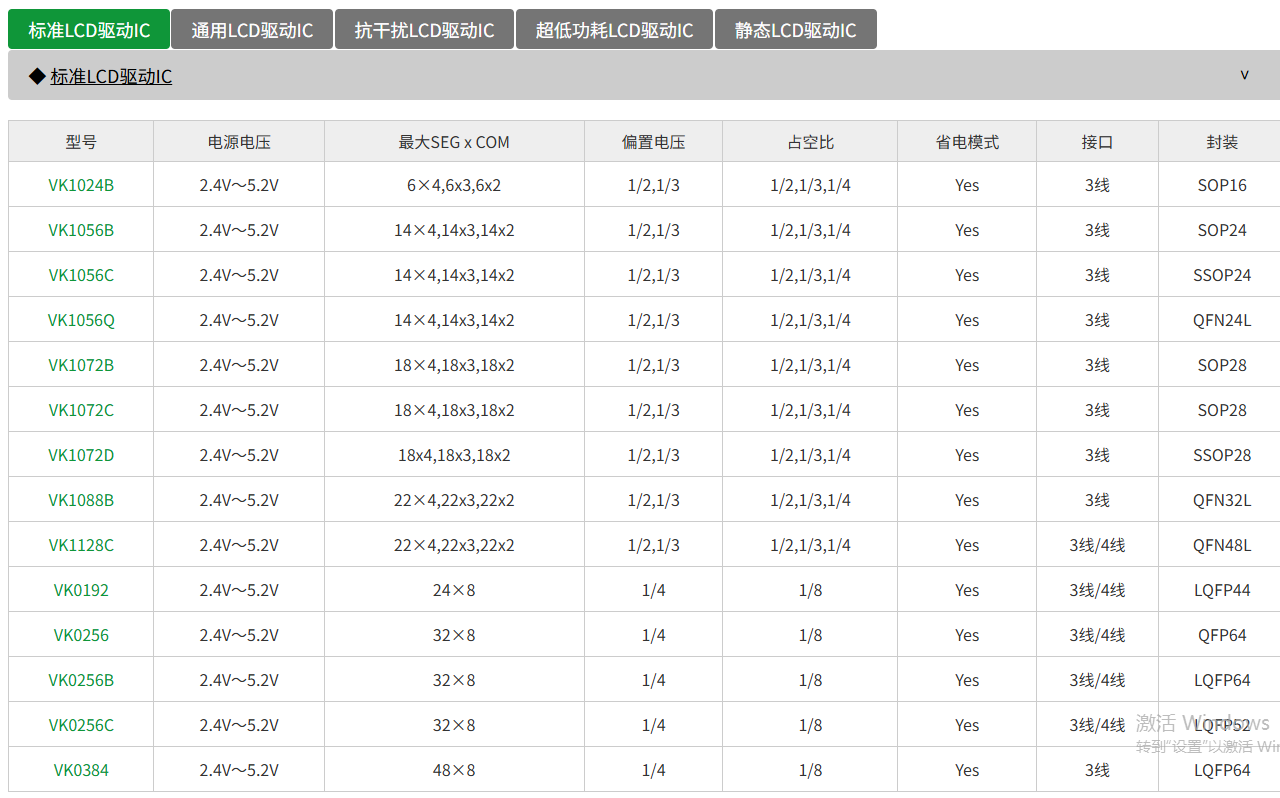1280x798 pixels.
Task: Click the VK1056C part number
Action: pyautogui.click(x=81, y=275)
